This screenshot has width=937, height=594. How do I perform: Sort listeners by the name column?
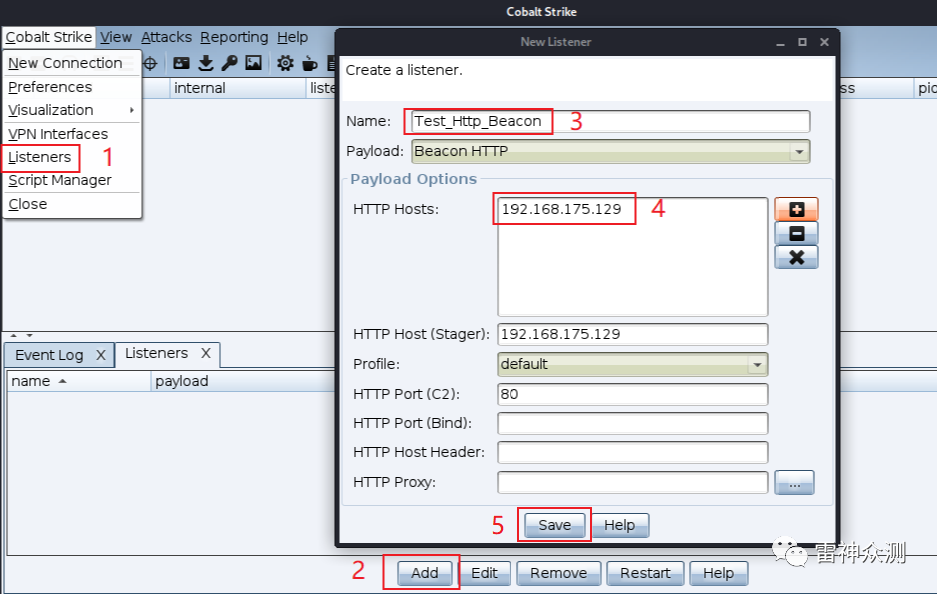79,381
